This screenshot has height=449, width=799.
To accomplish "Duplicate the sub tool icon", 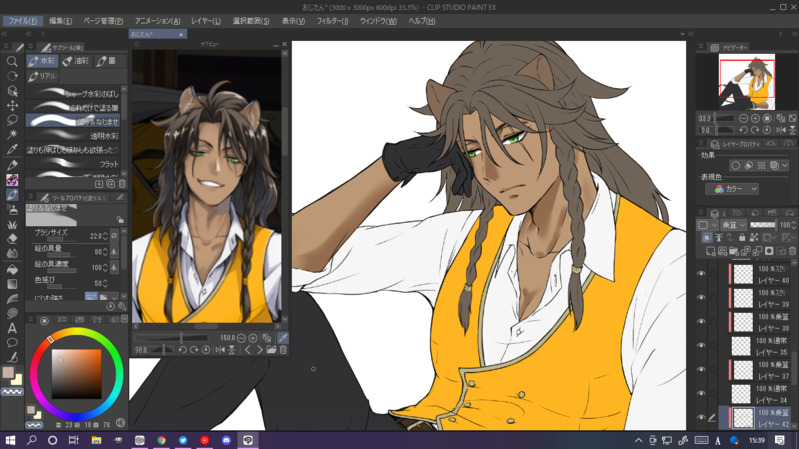I will pyautogui.click(x=111, y=183).
